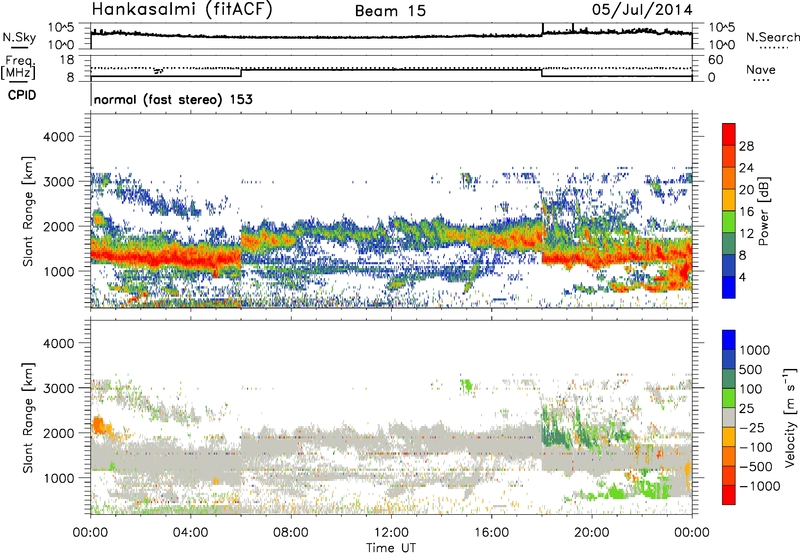800x554 pixels.
Task: Click the date '05/Jul/2014'
Action: 642,10
